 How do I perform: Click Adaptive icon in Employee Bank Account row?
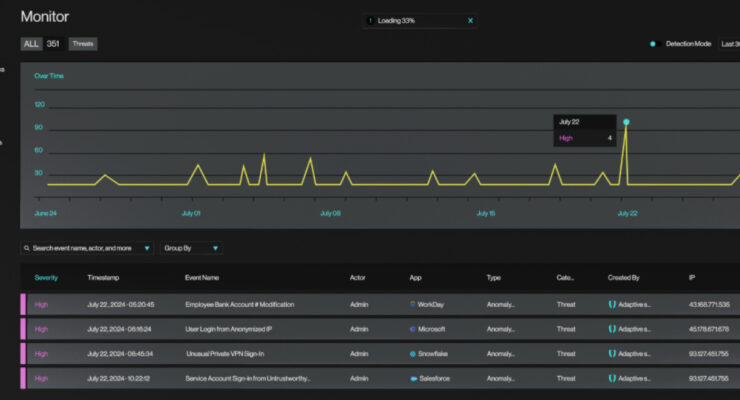pos(612,304)
